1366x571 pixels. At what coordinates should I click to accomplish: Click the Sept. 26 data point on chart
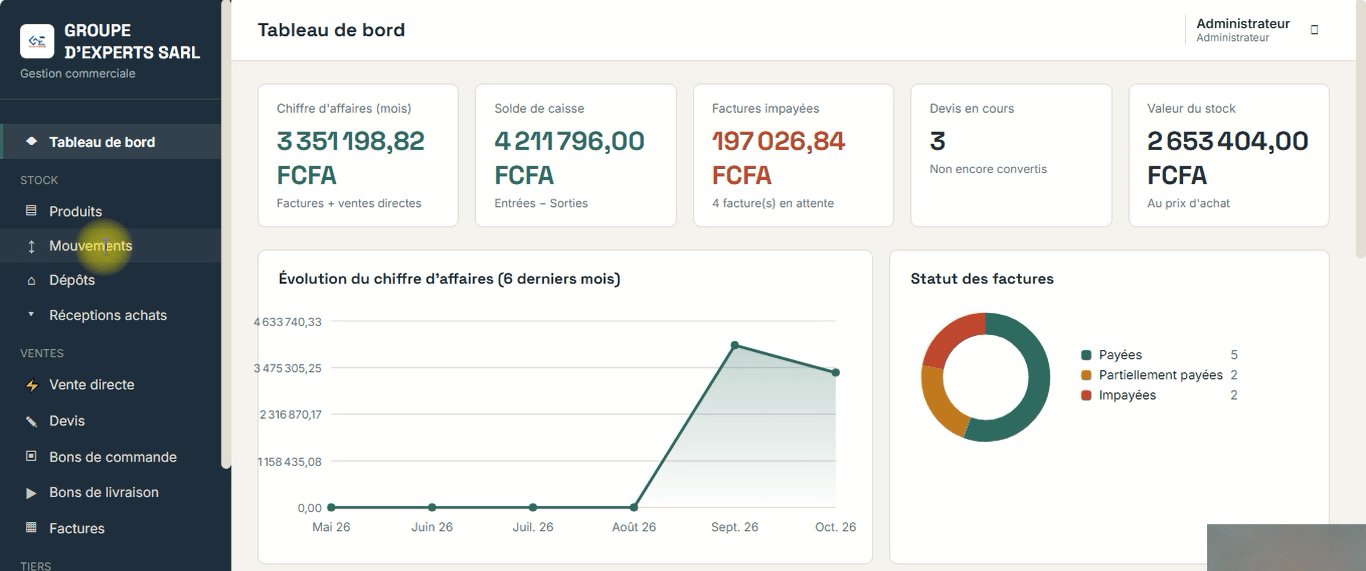tap(735, 345)
